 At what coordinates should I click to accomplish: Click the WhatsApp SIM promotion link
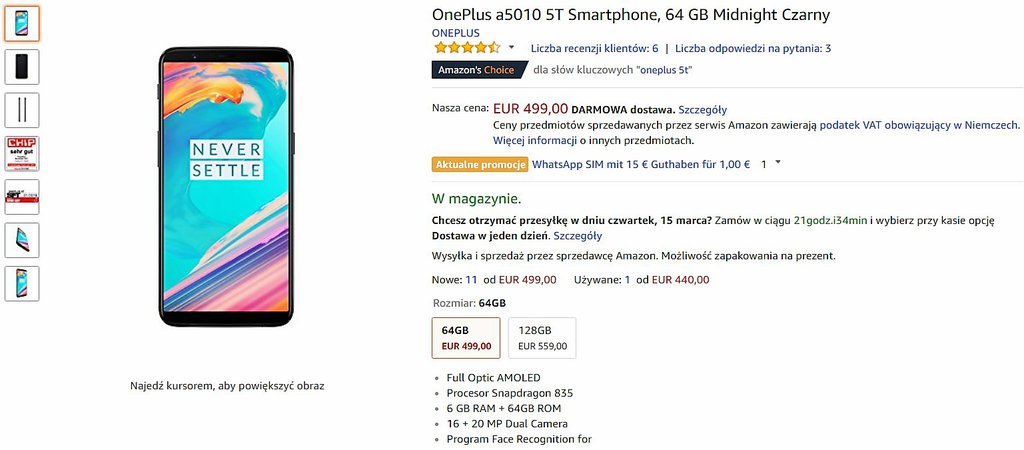pos(640,164)
